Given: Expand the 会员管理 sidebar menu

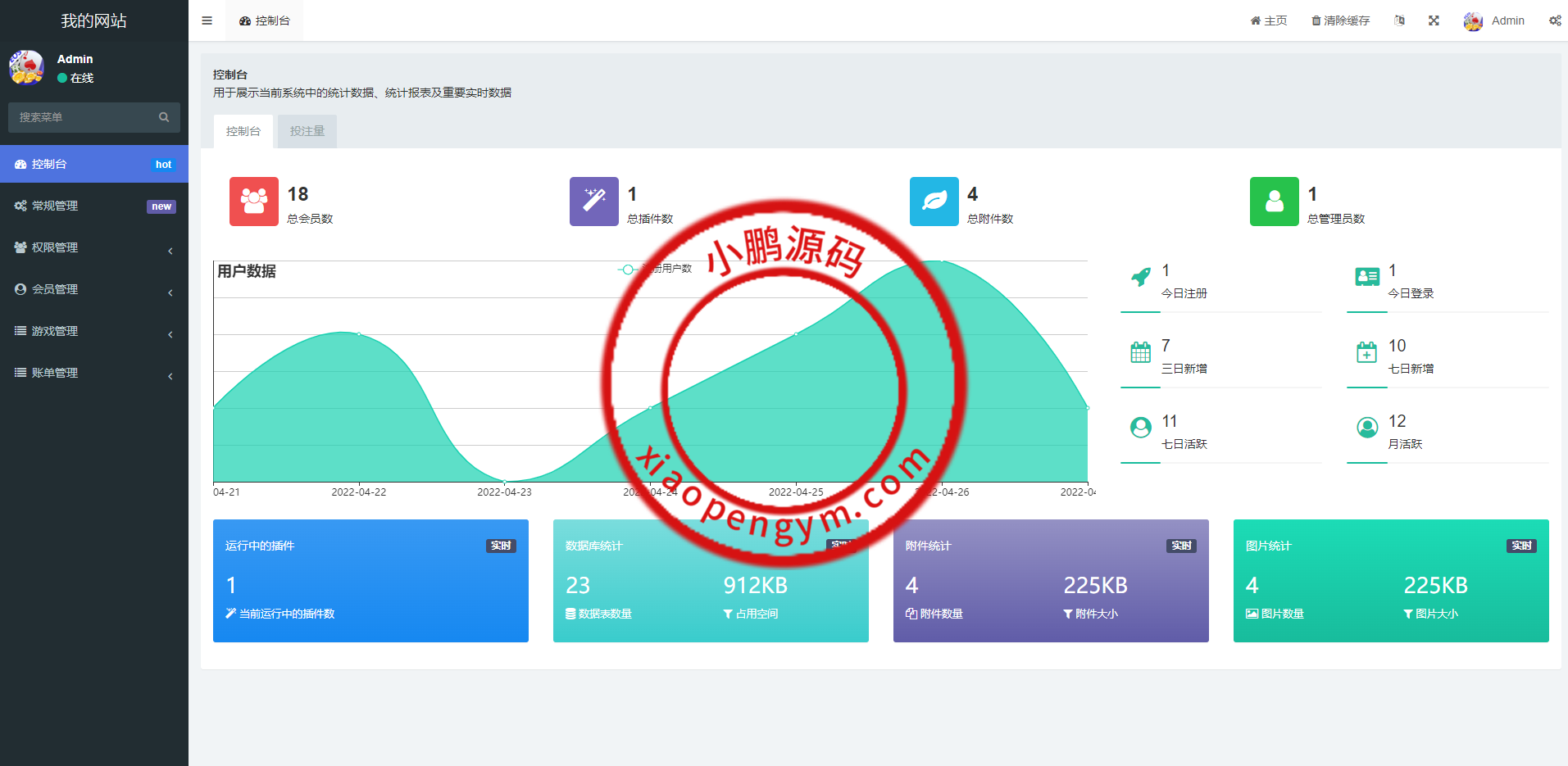Looking at the screenshot, I should (x=94, y=289).
